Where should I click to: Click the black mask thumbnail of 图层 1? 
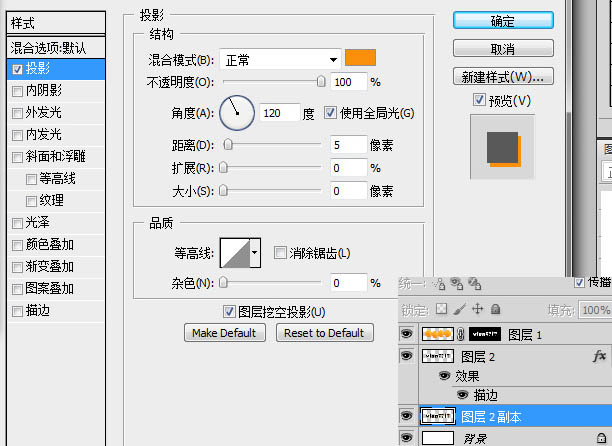click(485, 334)
